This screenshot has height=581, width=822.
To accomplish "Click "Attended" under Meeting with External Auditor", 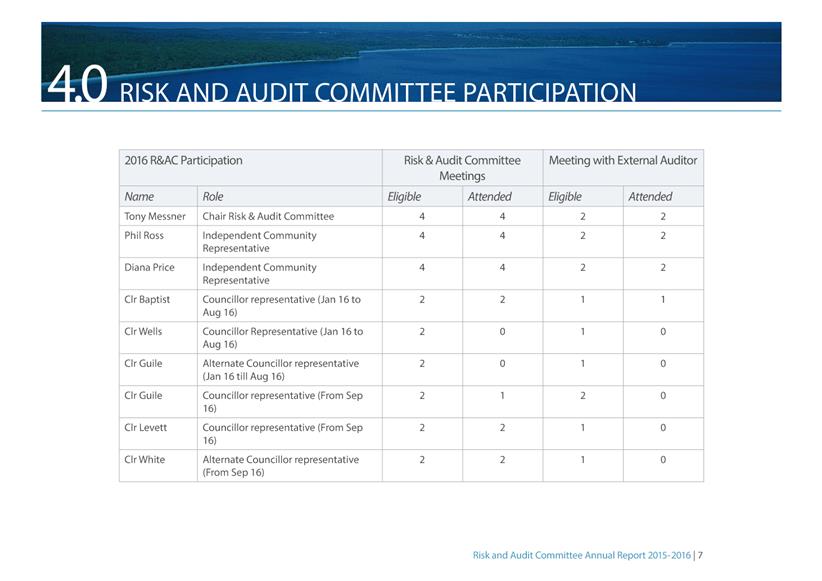I will pyautogui.click(x=650, y=197).
